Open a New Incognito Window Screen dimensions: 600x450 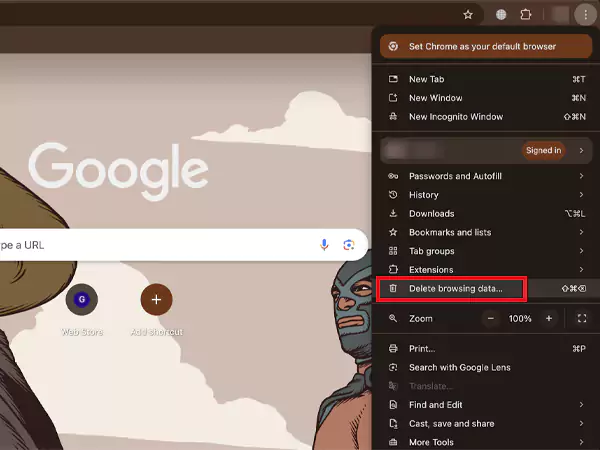486,117
